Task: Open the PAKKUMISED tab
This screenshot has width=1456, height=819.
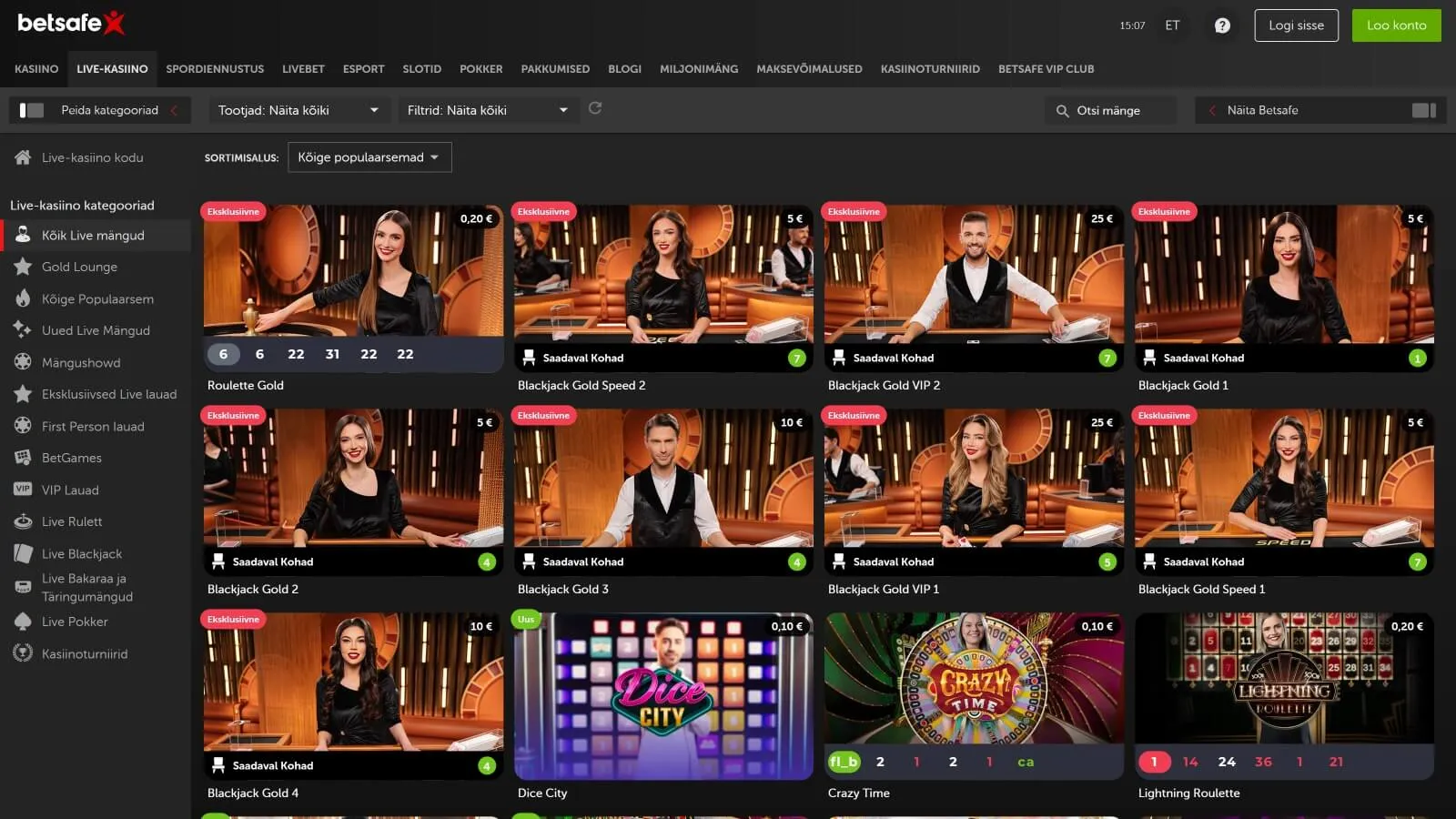Action: (555, 69)
